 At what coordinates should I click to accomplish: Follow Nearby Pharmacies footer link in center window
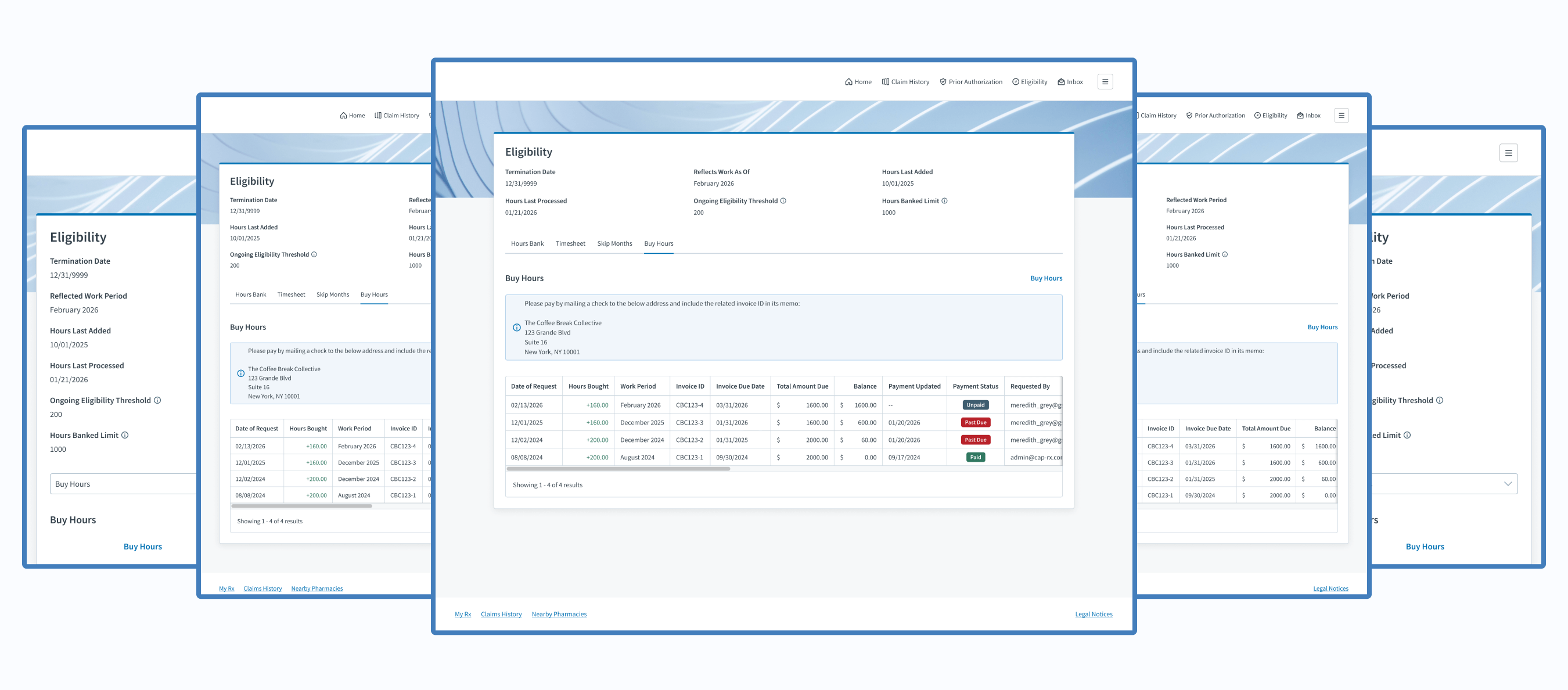click(559, 614)
